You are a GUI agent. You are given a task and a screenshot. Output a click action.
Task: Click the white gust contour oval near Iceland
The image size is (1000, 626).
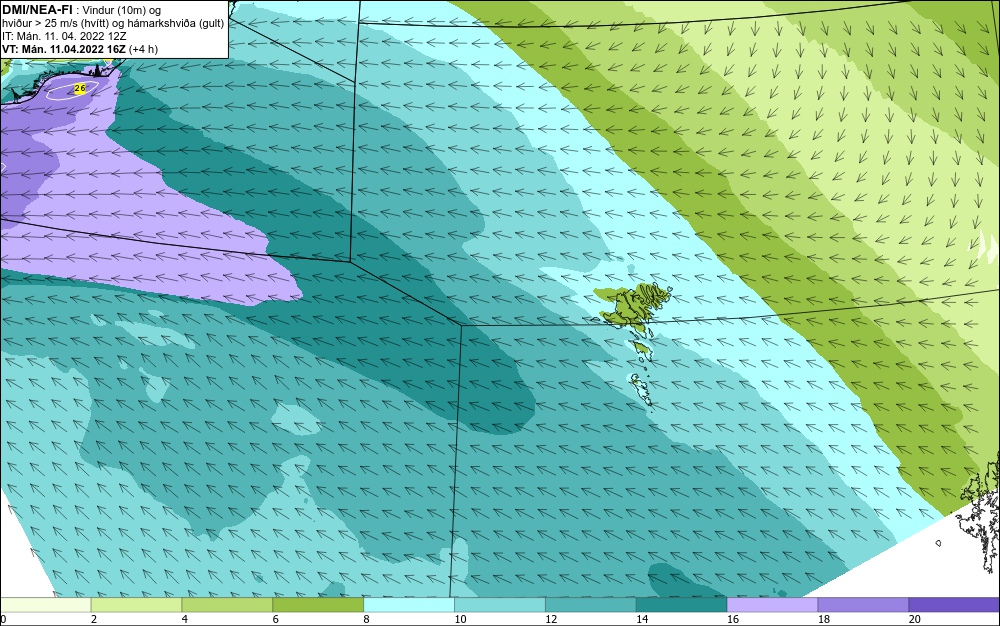[72, 90]
